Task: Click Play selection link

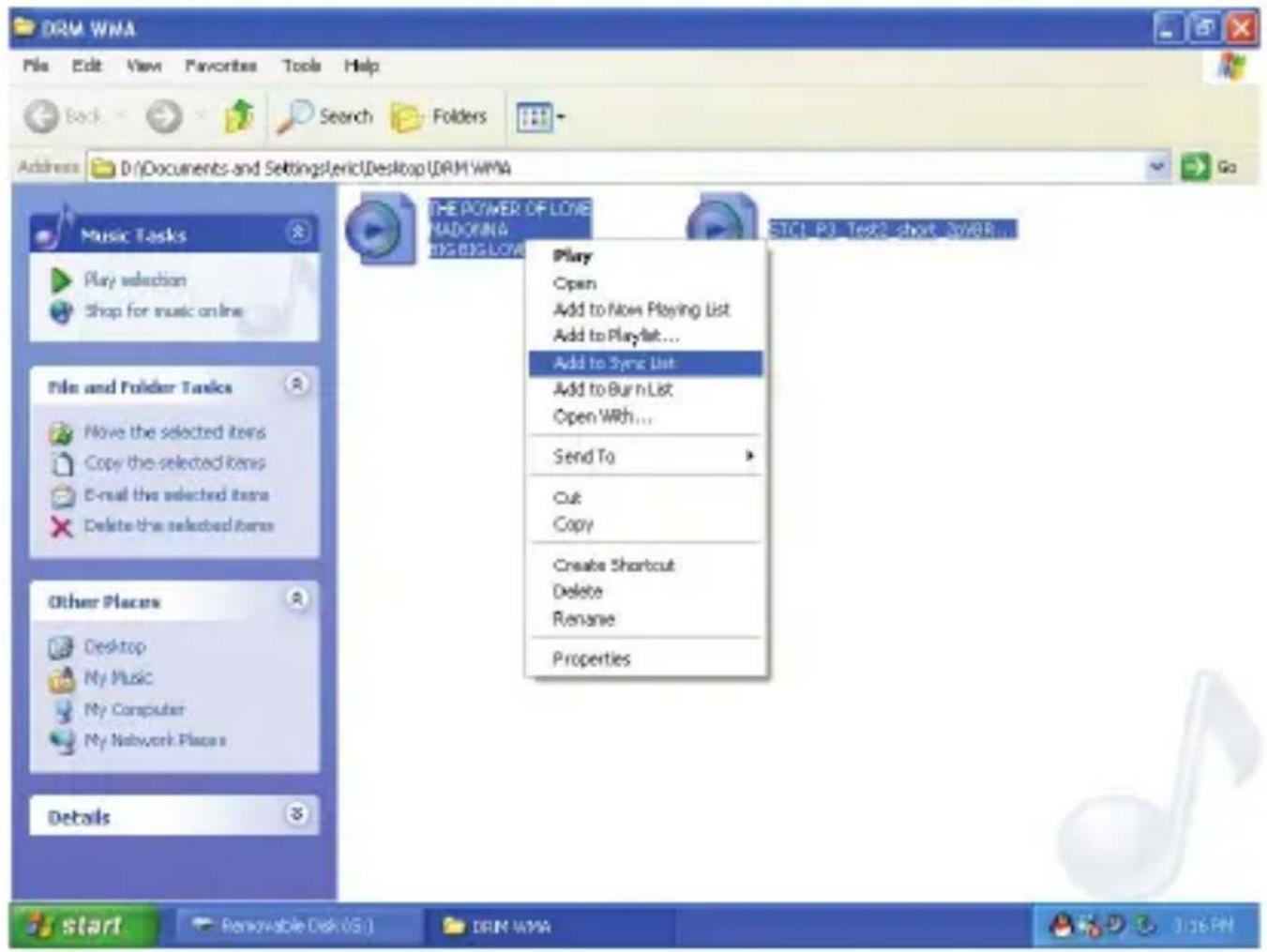Action: (135, 280)
